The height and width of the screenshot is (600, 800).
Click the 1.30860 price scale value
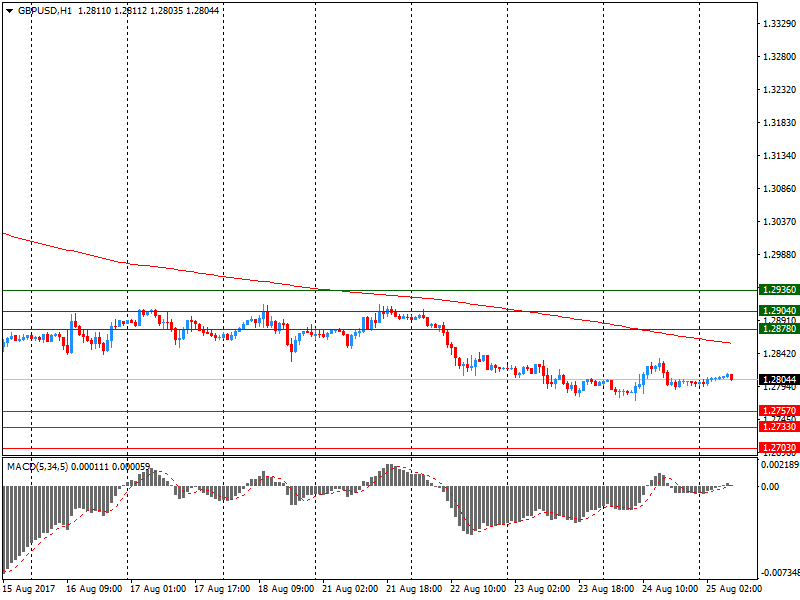[780, 189]
